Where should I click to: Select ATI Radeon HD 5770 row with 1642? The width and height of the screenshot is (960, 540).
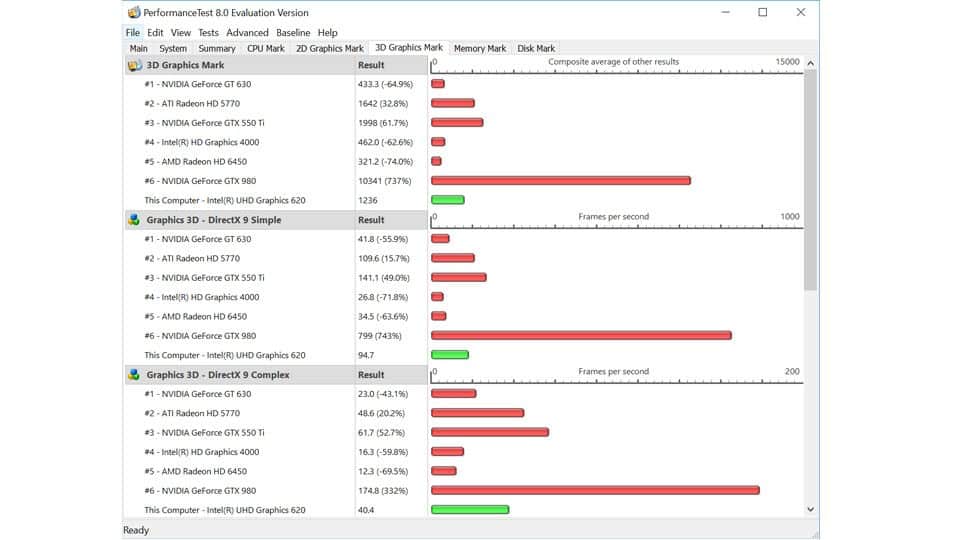point(463,103)
